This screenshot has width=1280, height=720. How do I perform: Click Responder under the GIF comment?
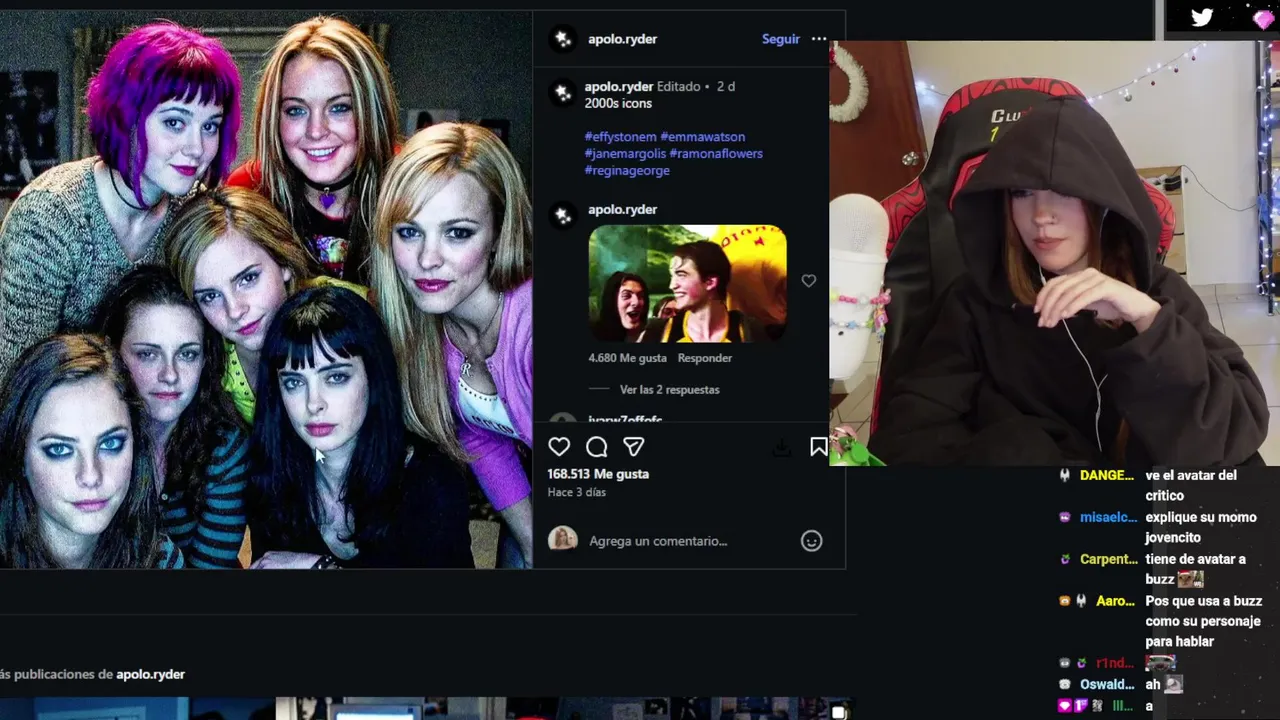(705, 358)
